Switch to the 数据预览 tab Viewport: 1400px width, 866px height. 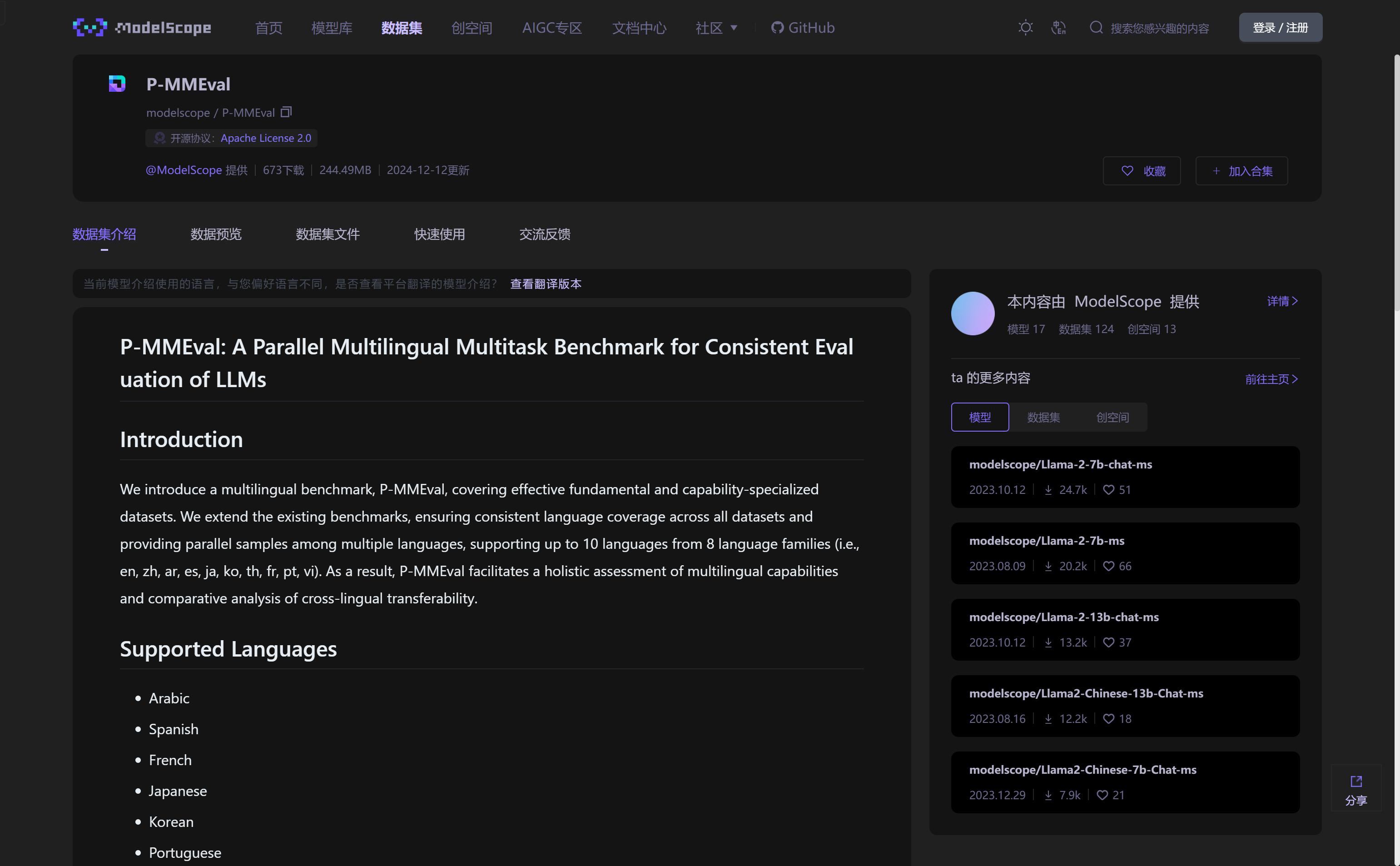(216, 234)
